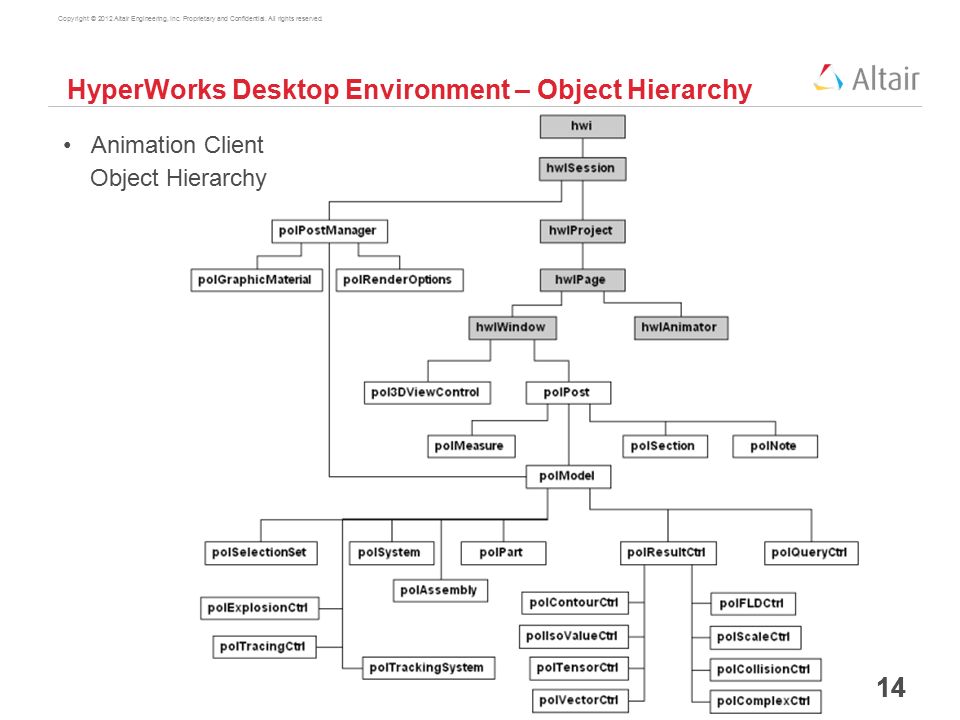Select the poITrackingSystem node
This screenshot has height=720, width=960.
[x=429, y=668]
